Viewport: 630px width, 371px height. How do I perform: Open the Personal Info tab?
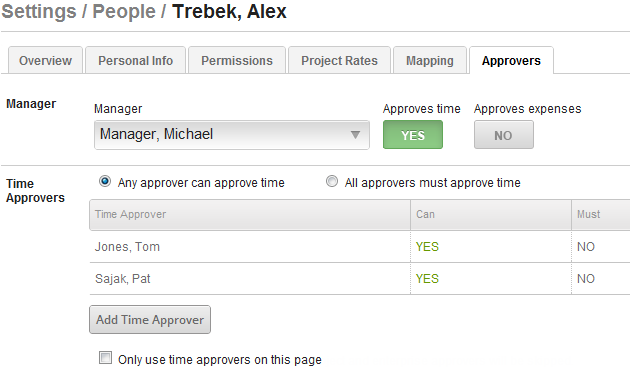135,60
